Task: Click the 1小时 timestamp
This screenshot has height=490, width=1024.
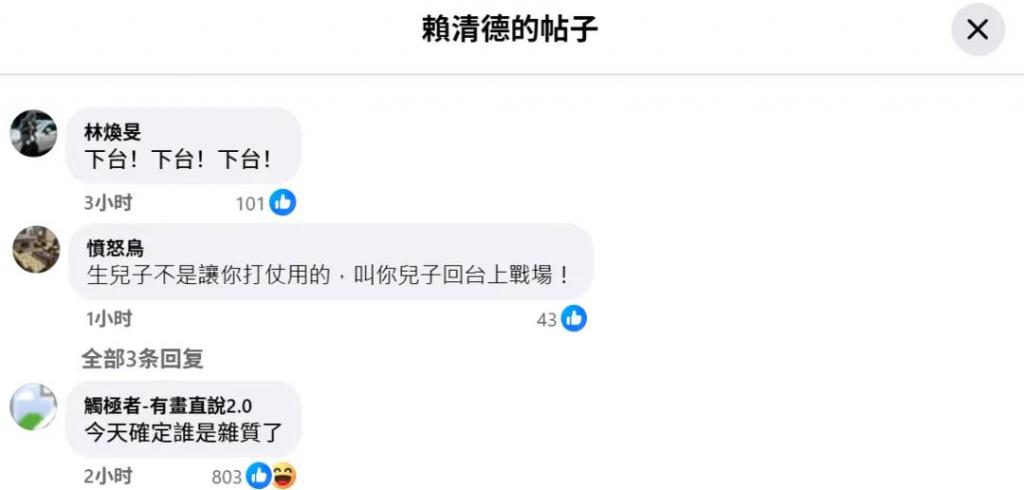Action: [x=109, y=319]
